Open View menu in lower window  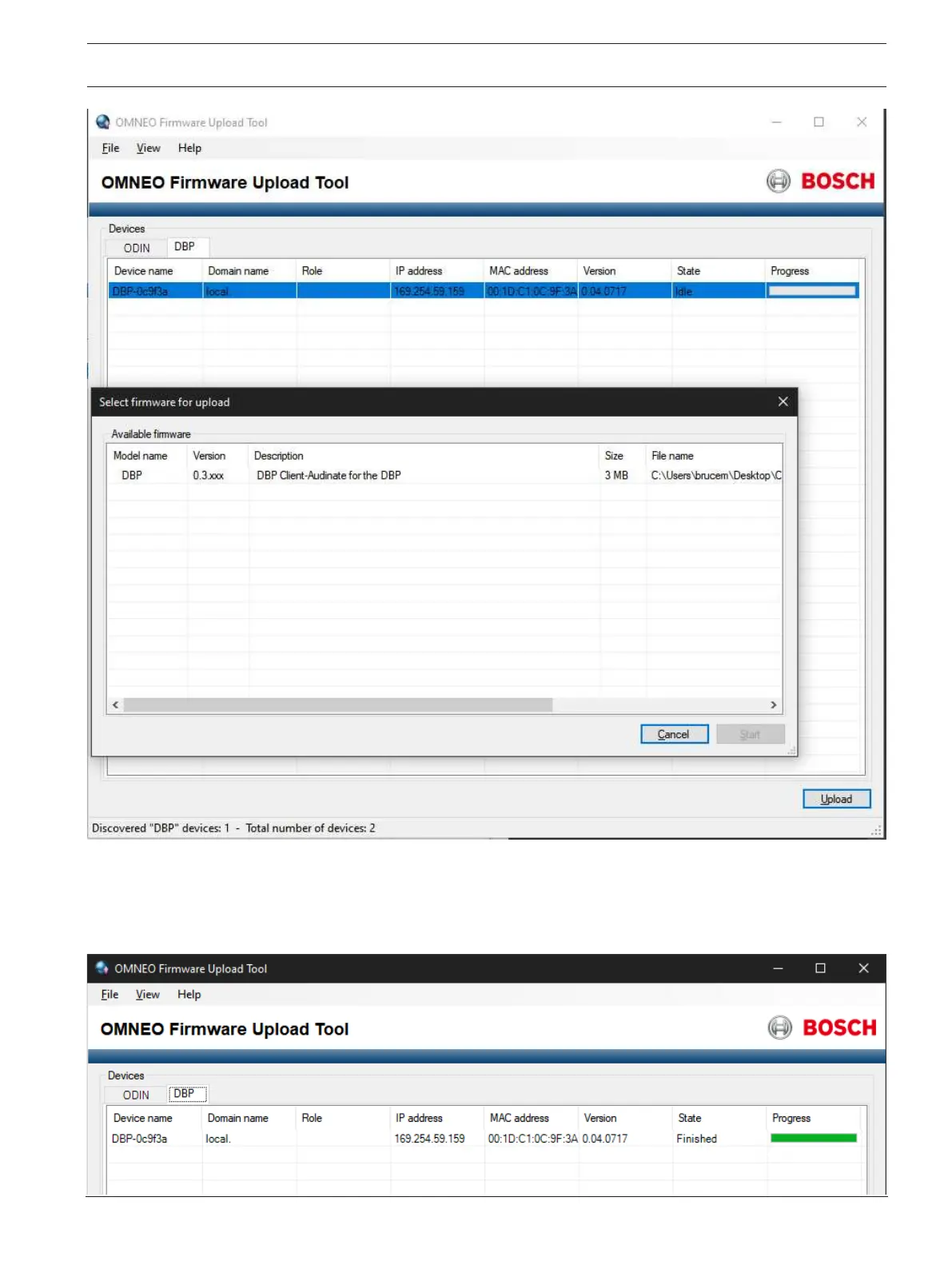click(147, 994)
